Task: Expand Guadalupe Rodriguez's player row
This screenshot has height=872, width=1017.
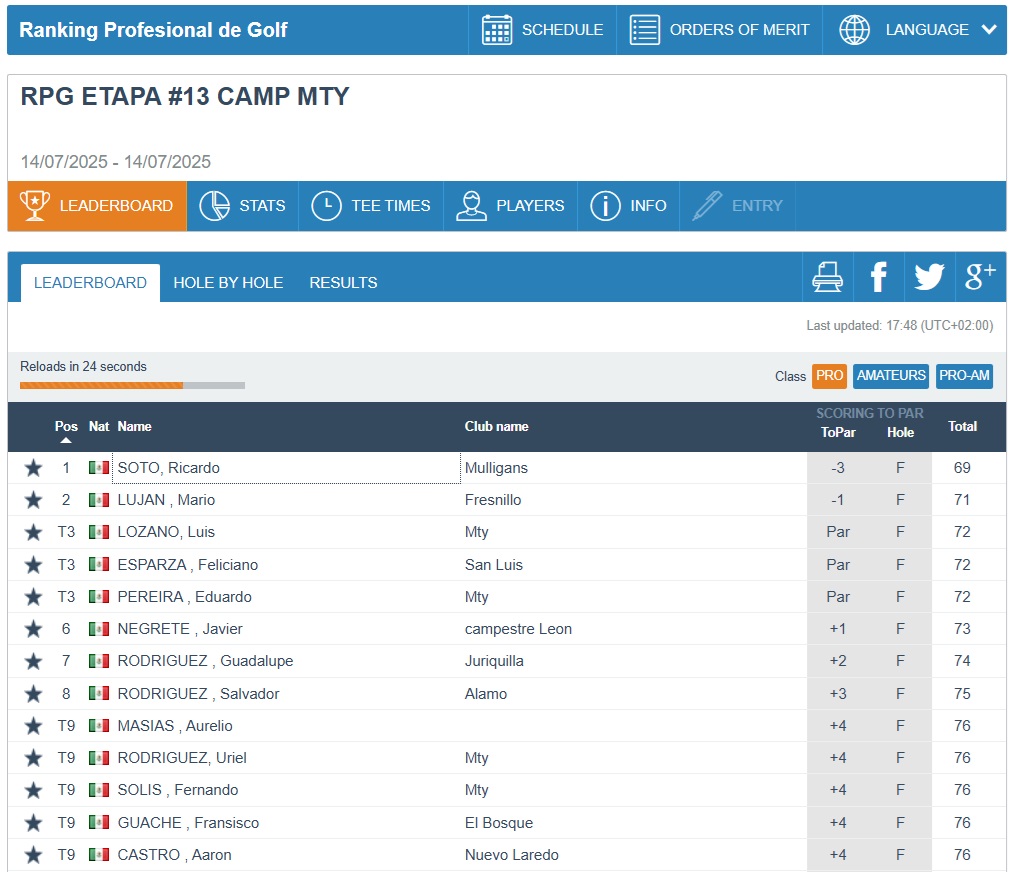Action: point(205,661)
